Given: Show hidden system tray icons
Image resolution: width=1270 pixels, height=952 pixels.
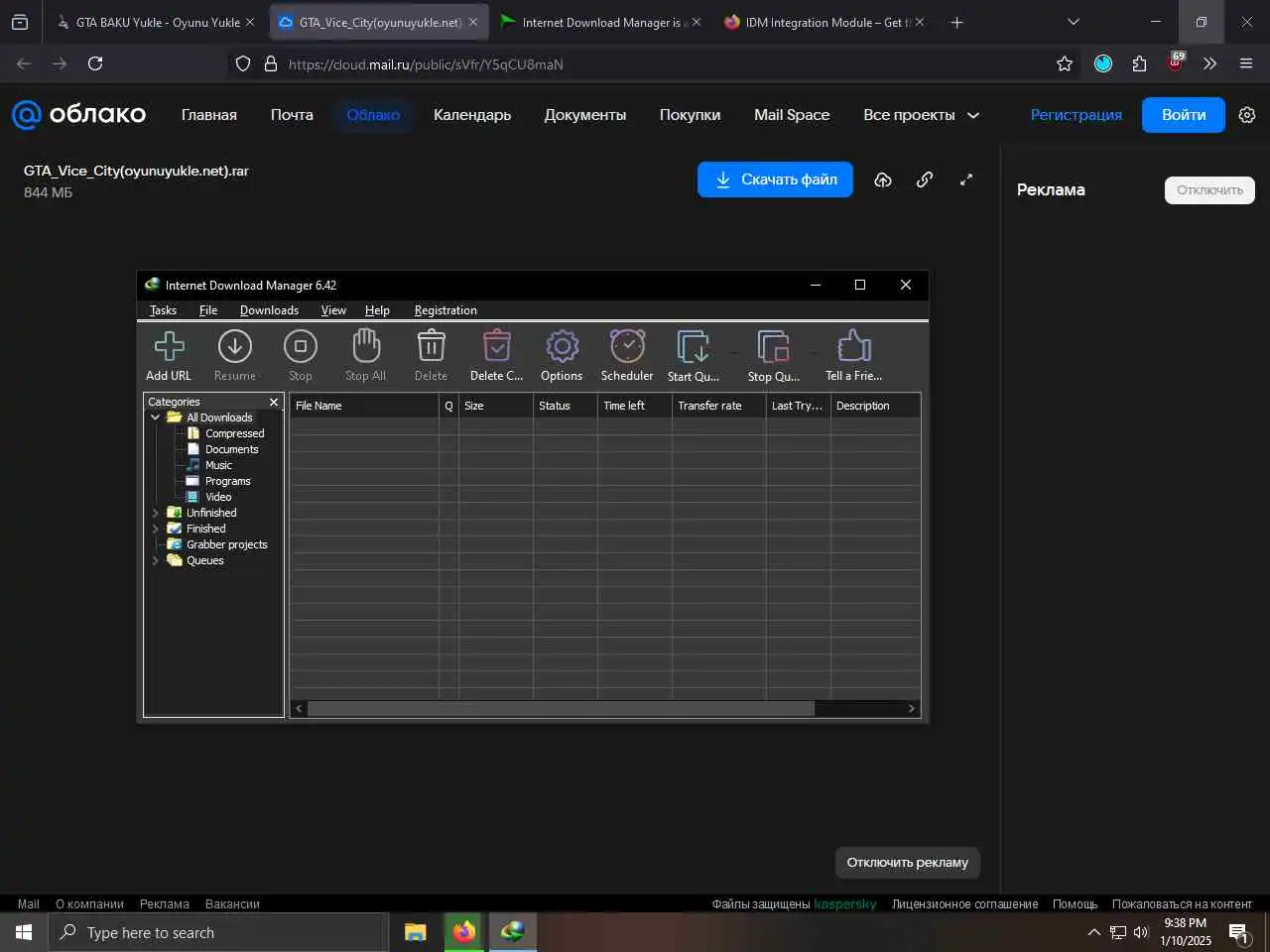Looking at the screenshot, I should (1093, 932).
